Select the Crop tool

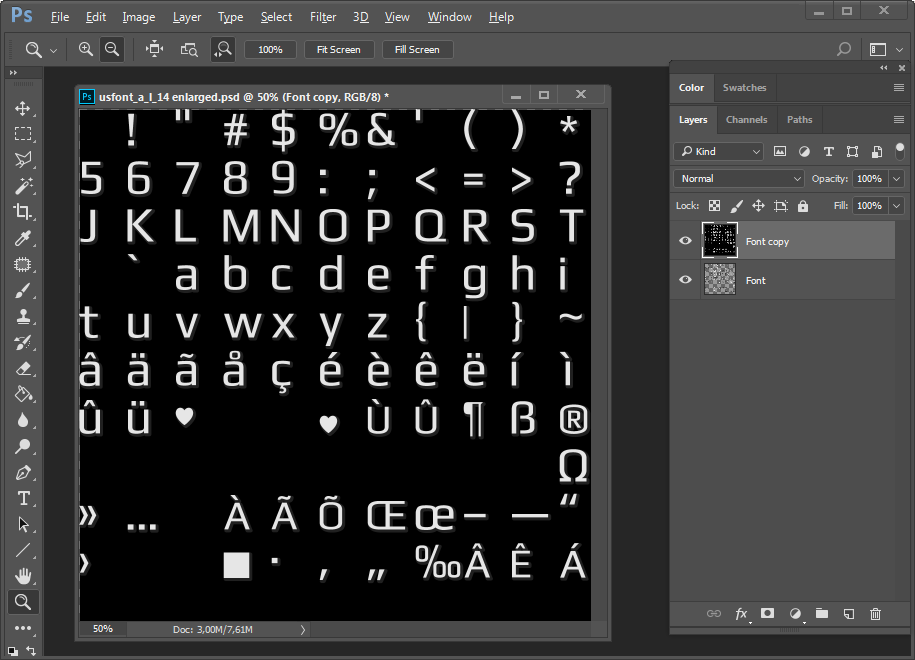pyautogui.click(x=23, y=211)
